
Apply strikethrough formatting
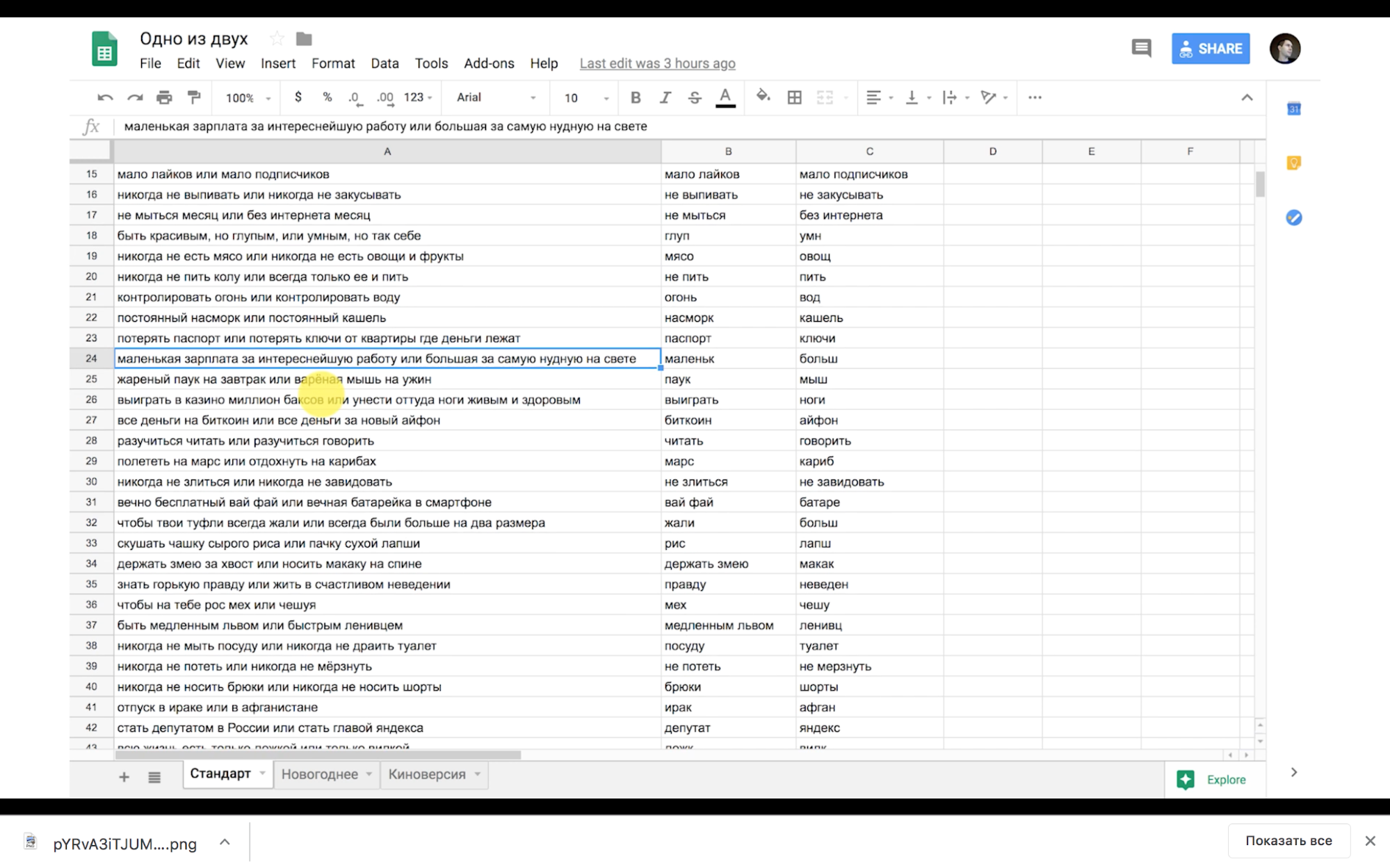pos(695,98)
